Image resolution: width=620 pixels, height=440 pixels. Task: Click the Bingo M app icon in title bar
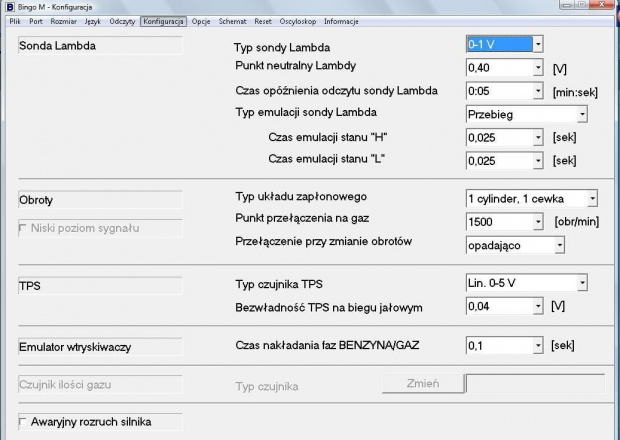coord(8,7)
